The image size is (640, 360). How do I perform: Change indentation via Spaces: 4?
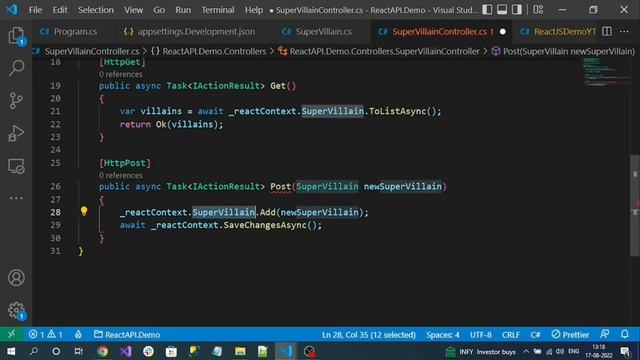[442, 335]
